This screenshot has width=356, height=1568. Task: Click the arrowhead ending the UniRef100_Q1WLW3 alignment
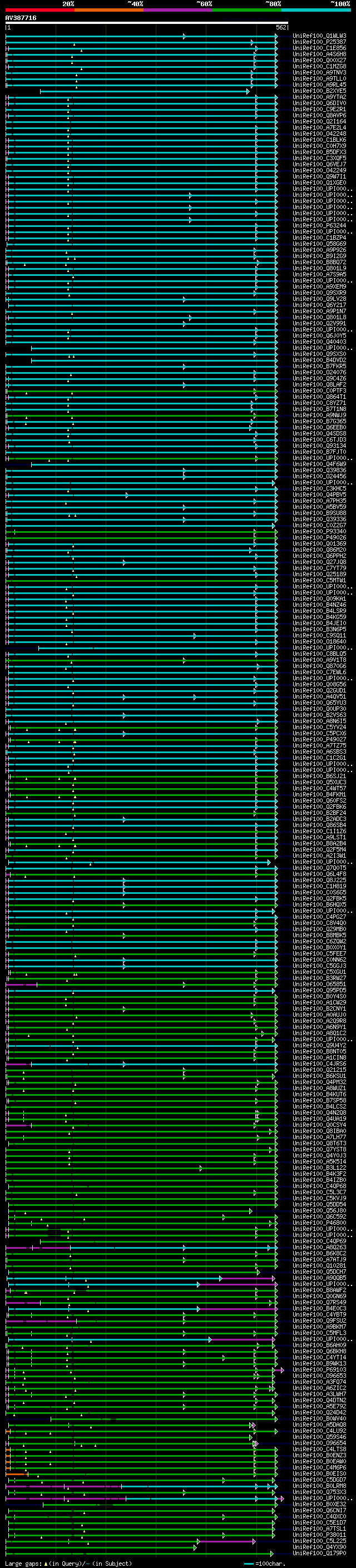point(276,37)
